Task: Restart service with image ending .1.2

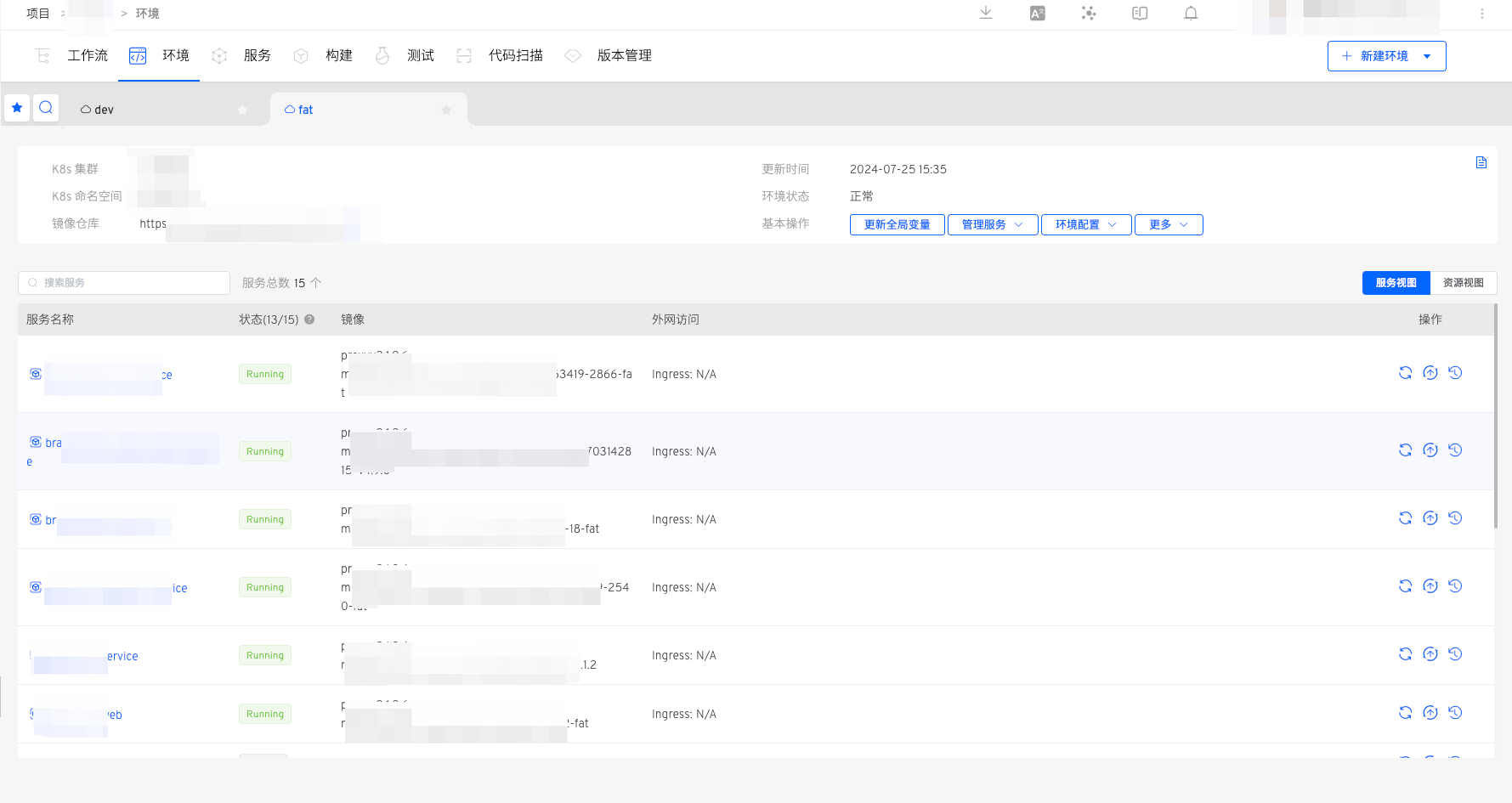Action: (x=1405, y=653)
